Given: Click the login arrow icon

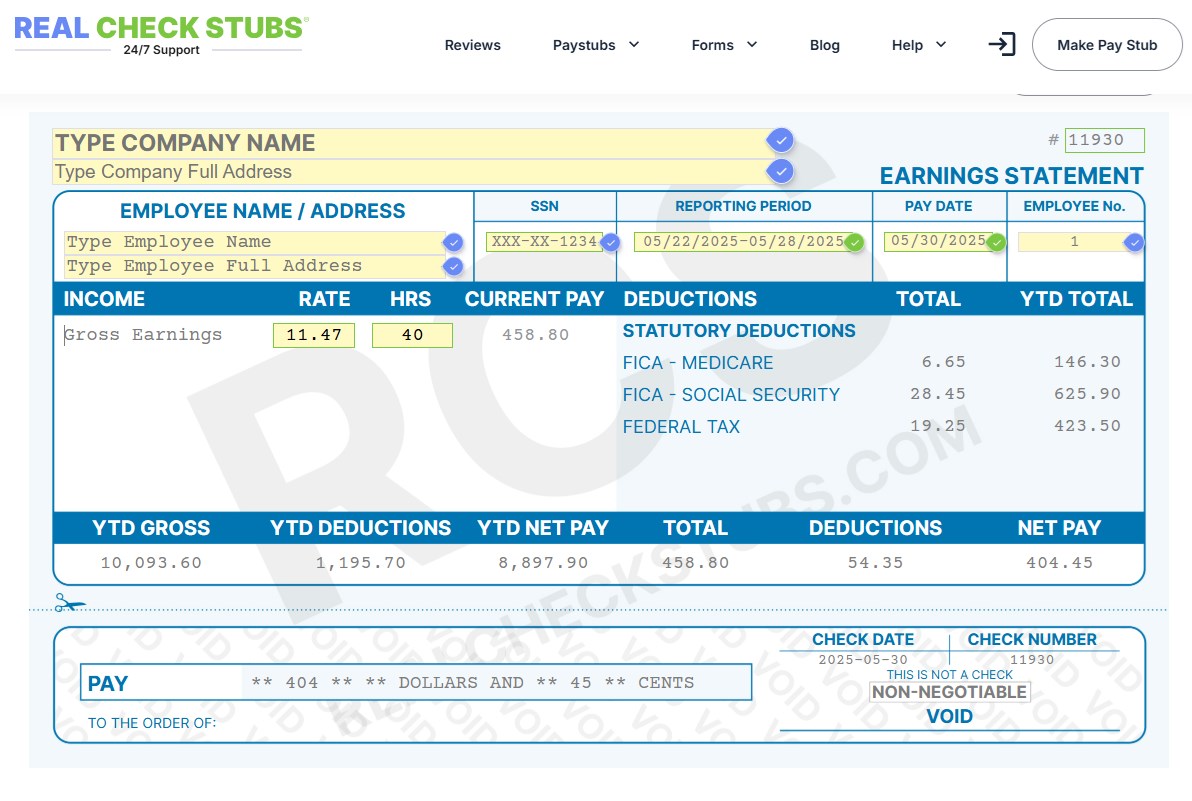Looking at the screenshot, I should (1001, 44).
